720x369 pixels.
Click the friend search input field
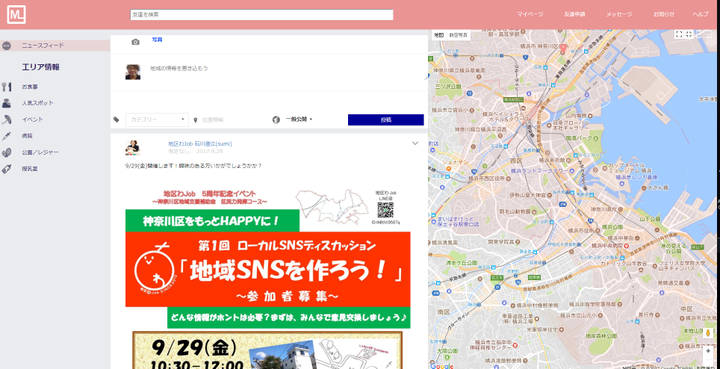click(262, 15)
